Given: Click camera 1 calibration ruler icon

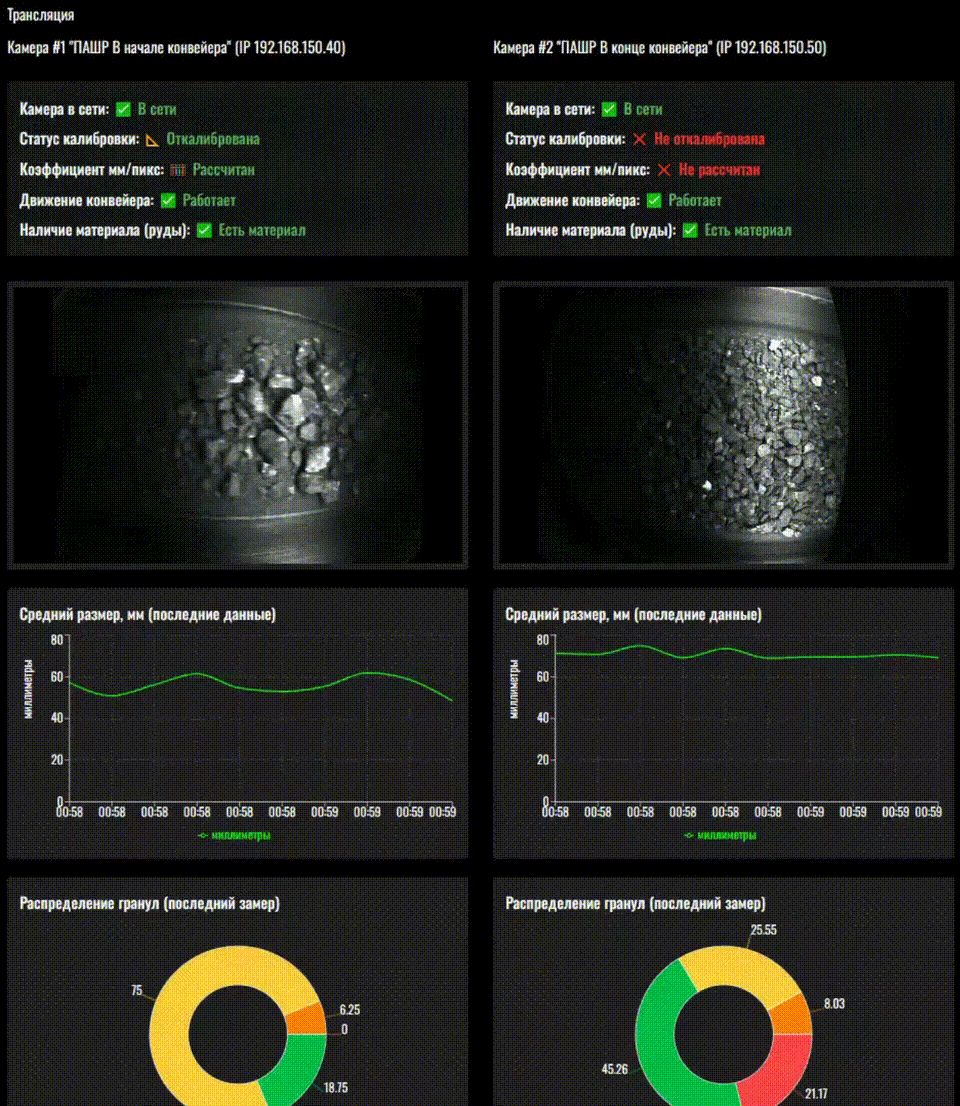Looking at the screenshot, I should [x=152, y=140].
